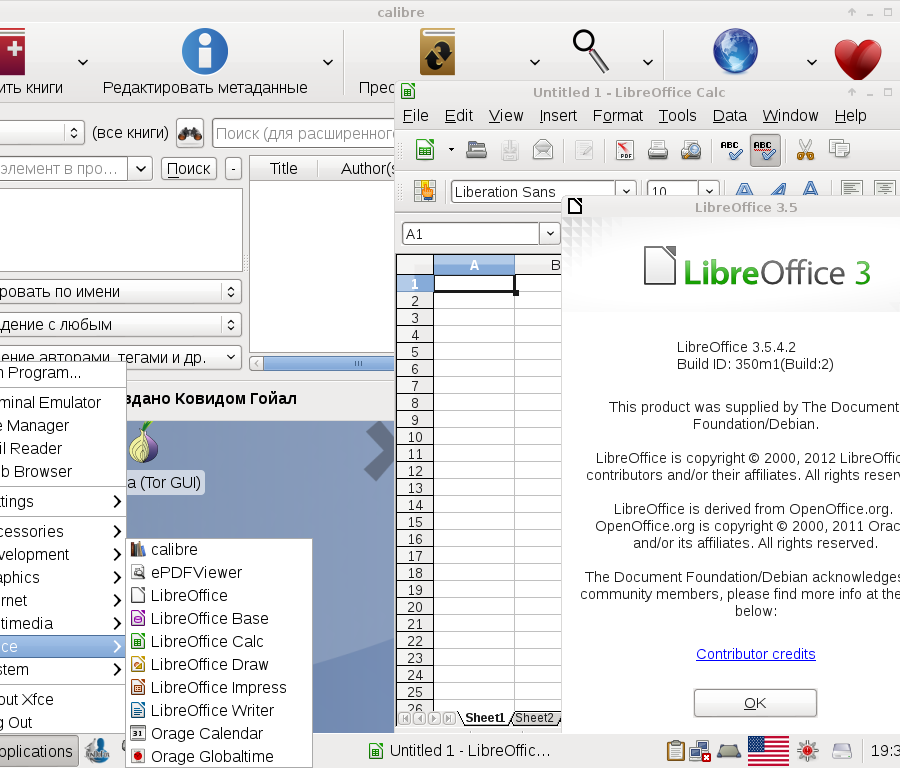Click the calibre red heart Donate icon
Screen dimensions: 900x768
click(x=858, y=59)
